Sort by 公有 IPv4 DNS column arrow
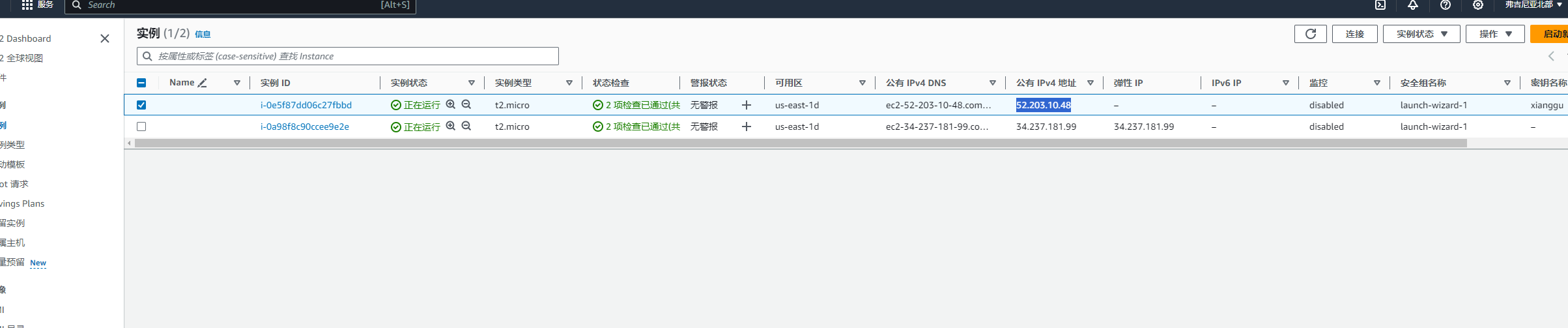Viewport: 1568px width, 328px height. click(x=993, y=83)
